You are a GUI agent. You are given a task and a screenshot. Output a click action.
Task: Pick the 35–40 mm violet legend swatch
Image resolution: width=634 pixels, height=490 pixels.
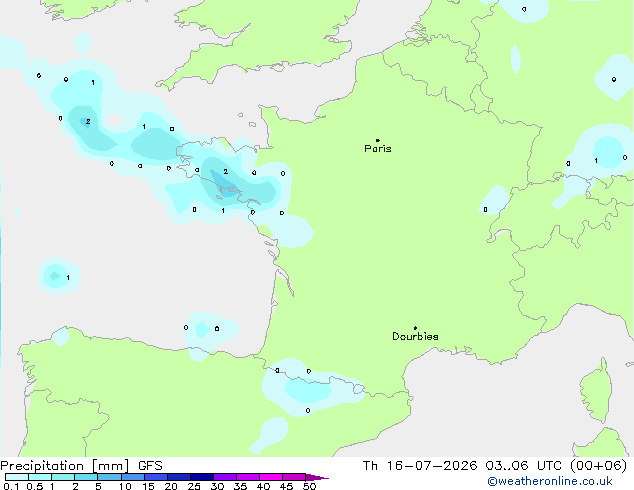coord(248,477)
